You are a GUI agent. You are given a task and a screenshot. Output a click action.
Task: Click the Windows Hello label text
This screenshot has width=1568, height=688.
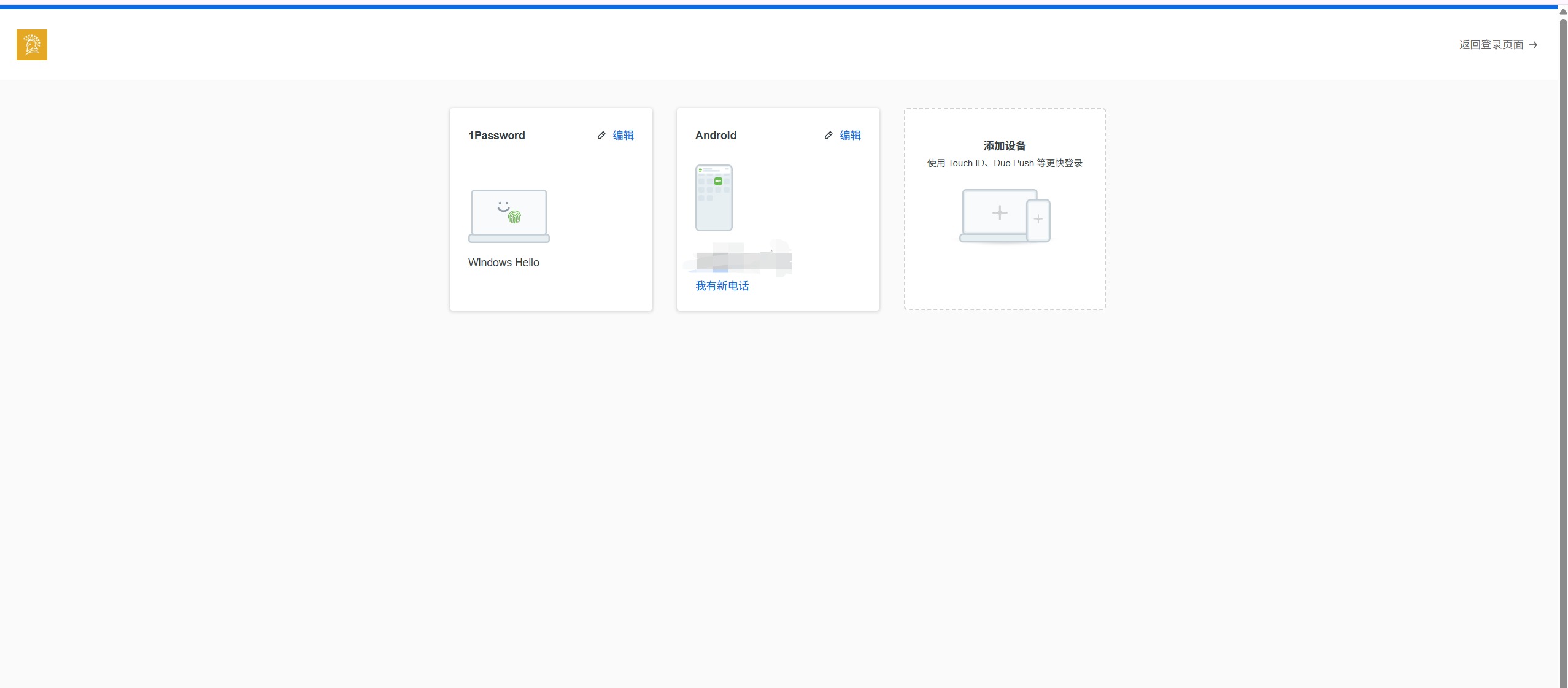click(x=503, y=263)
